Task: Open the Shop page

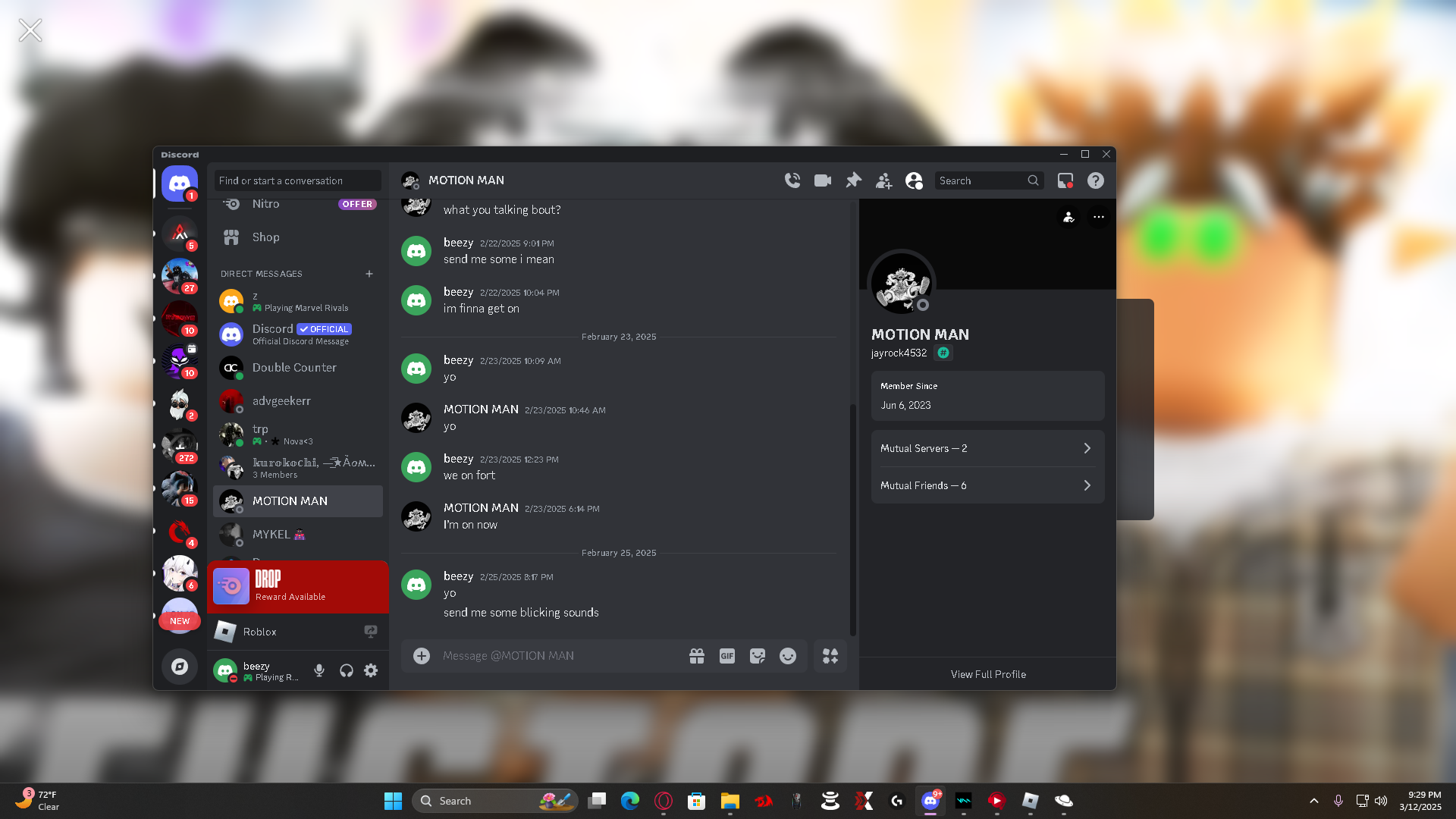Action: (x=298, y=237)
